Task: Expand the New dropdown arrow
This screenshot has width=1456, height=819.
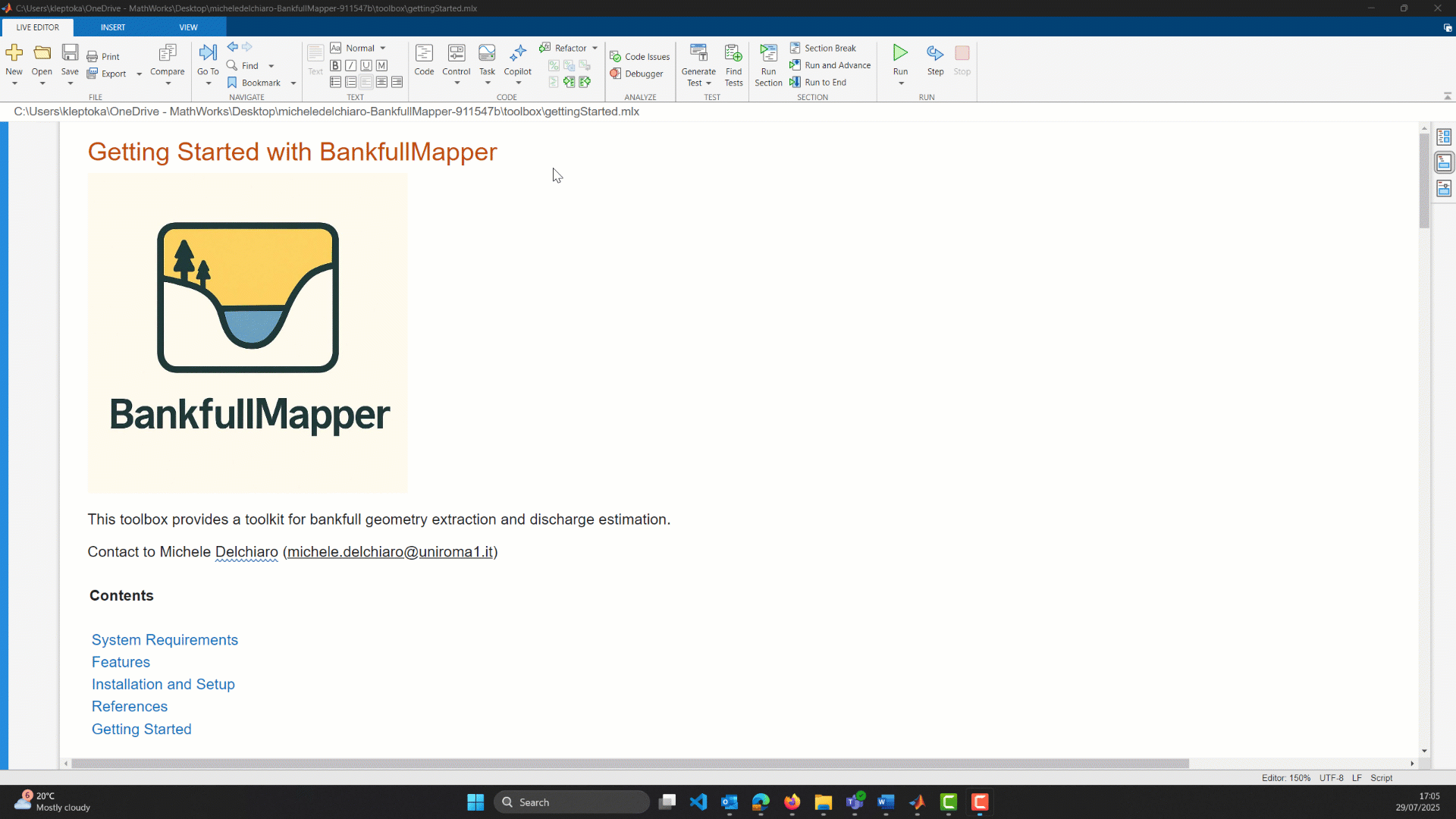Action: pyautogui.click(x=14, y=83)
